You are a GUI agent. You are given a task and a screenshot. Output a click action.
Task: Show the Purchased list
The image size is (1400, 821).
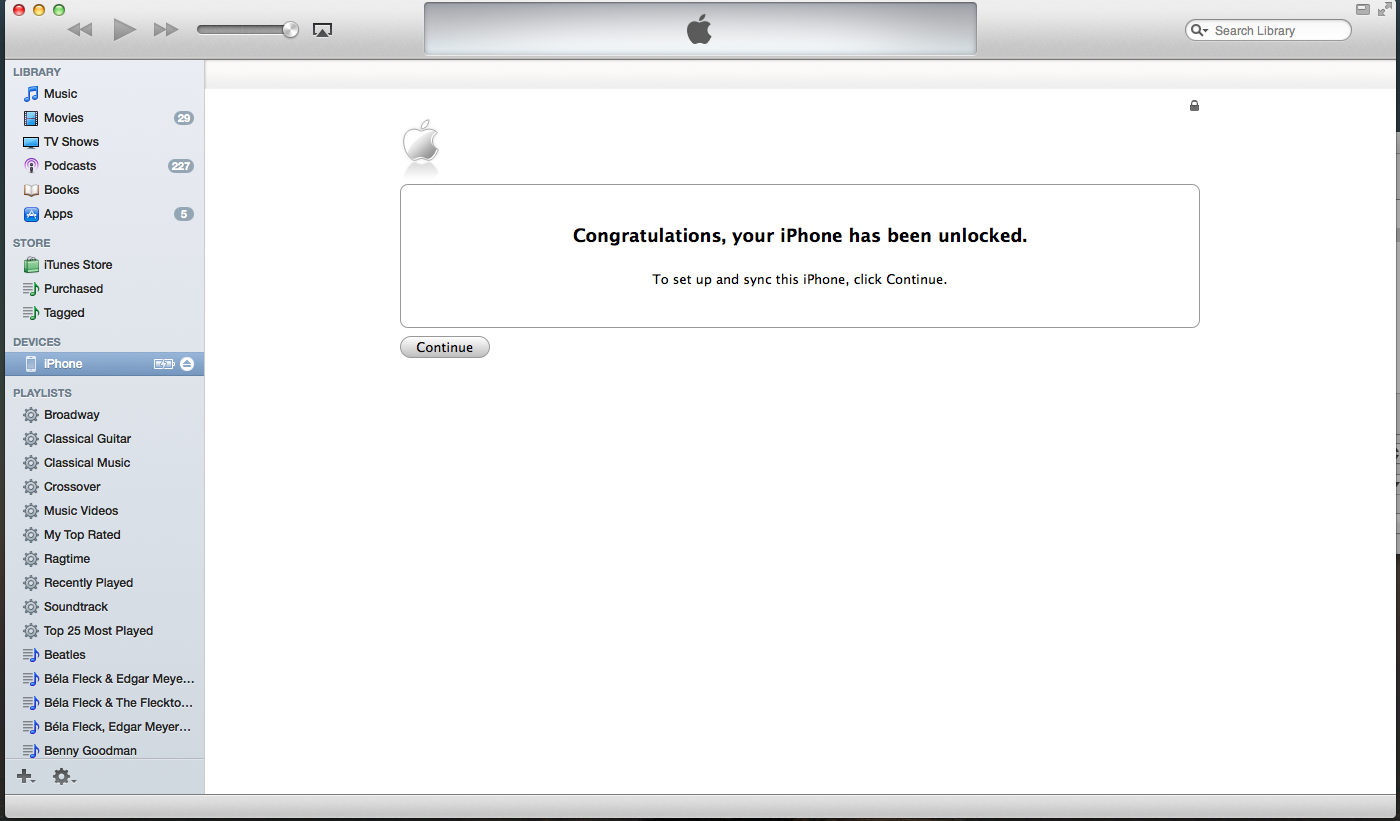tap(103, 289)
